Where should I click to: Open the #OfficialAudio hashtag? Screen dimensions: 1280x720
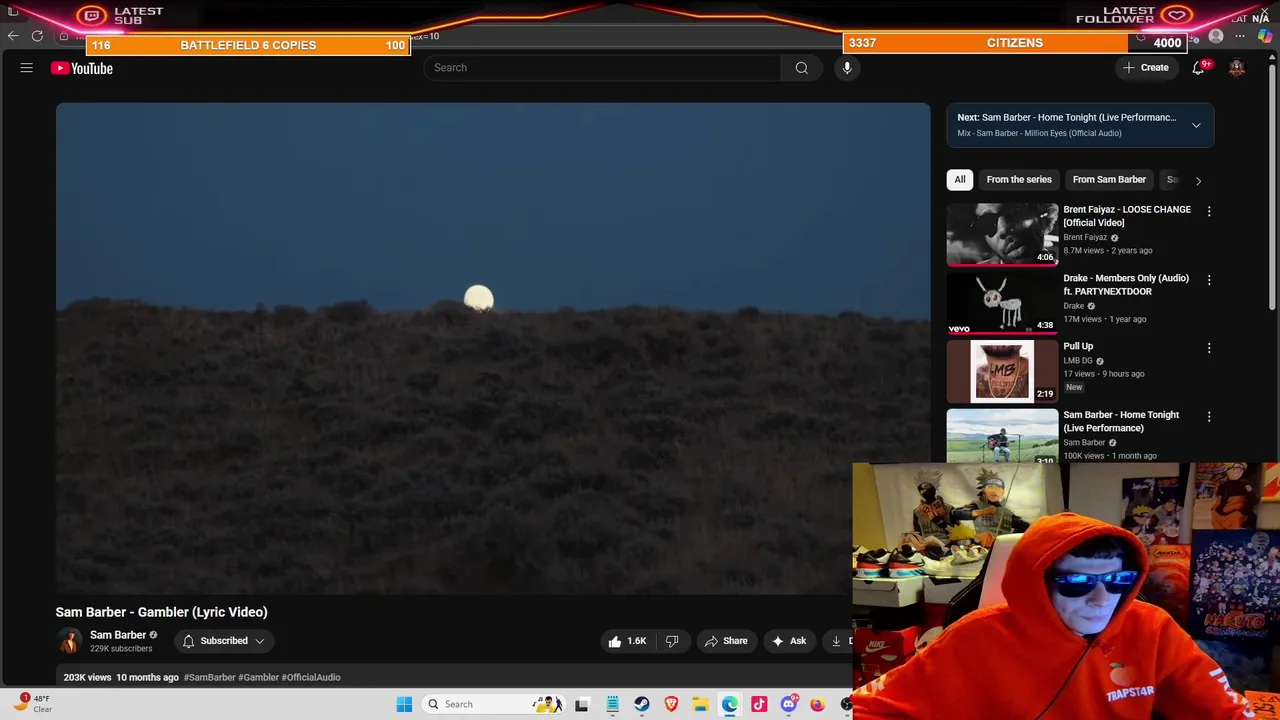pos(311,677)
